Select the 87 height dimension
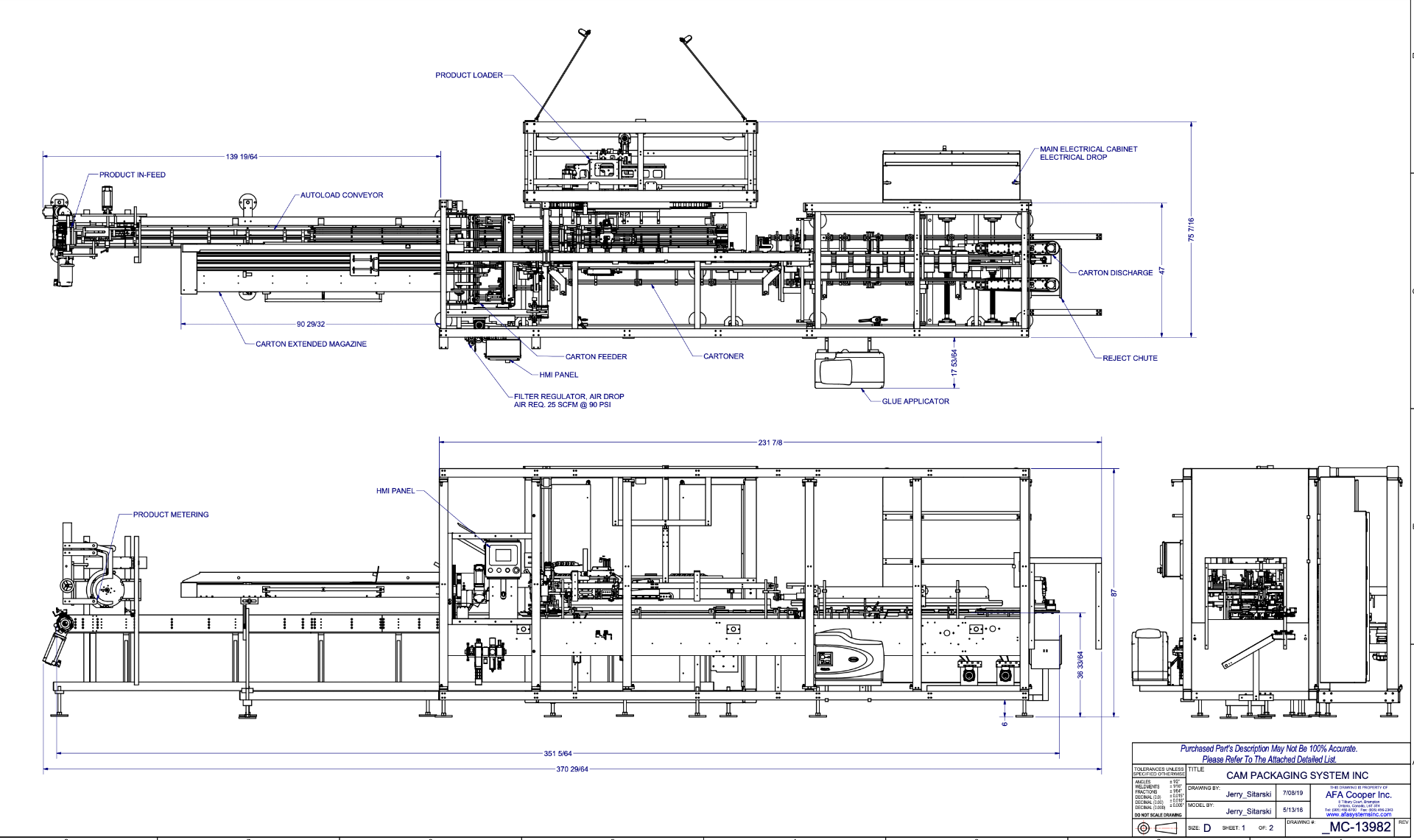 (x=1114, y=593)
